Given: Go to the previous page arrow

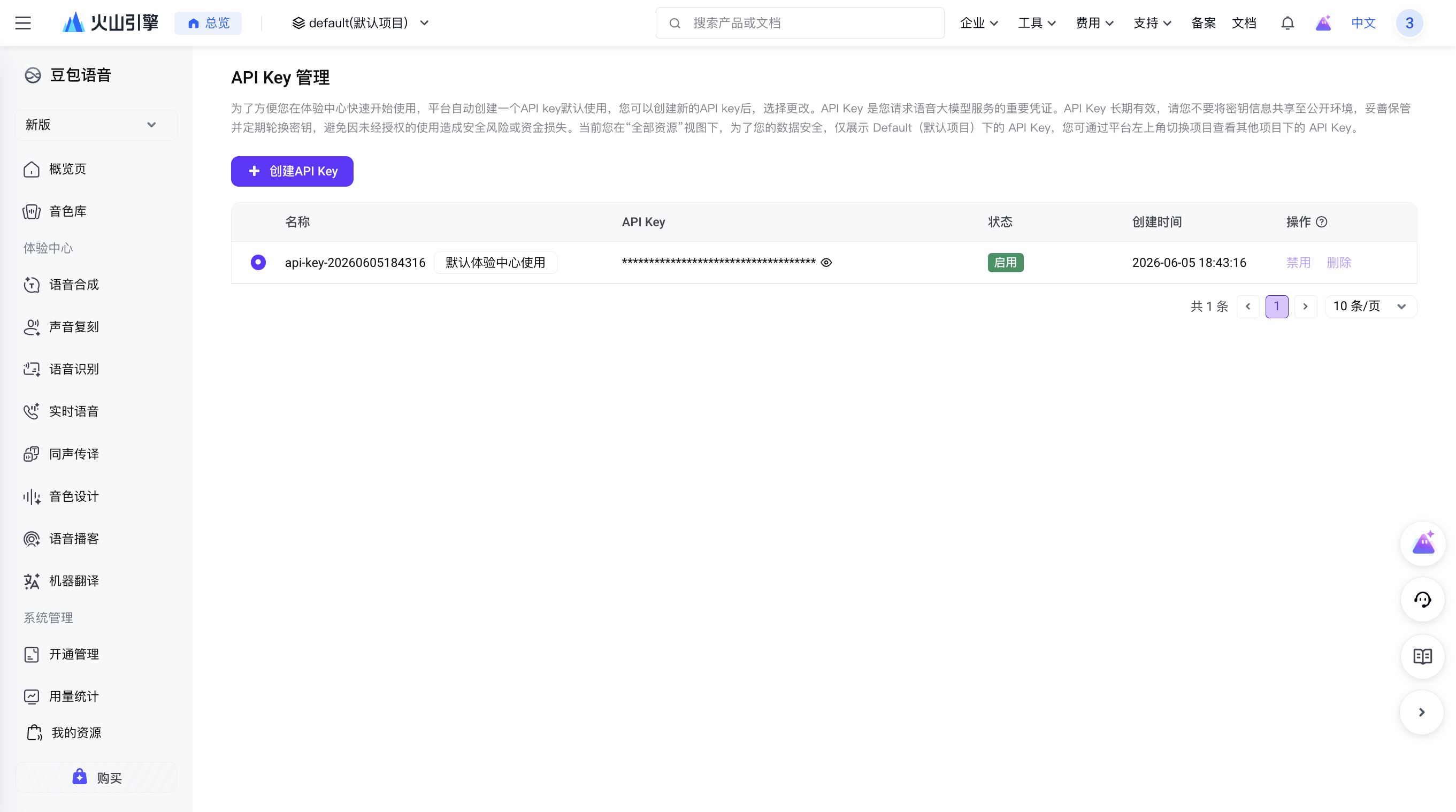Looking at the screenshot, I should 1247,307.
